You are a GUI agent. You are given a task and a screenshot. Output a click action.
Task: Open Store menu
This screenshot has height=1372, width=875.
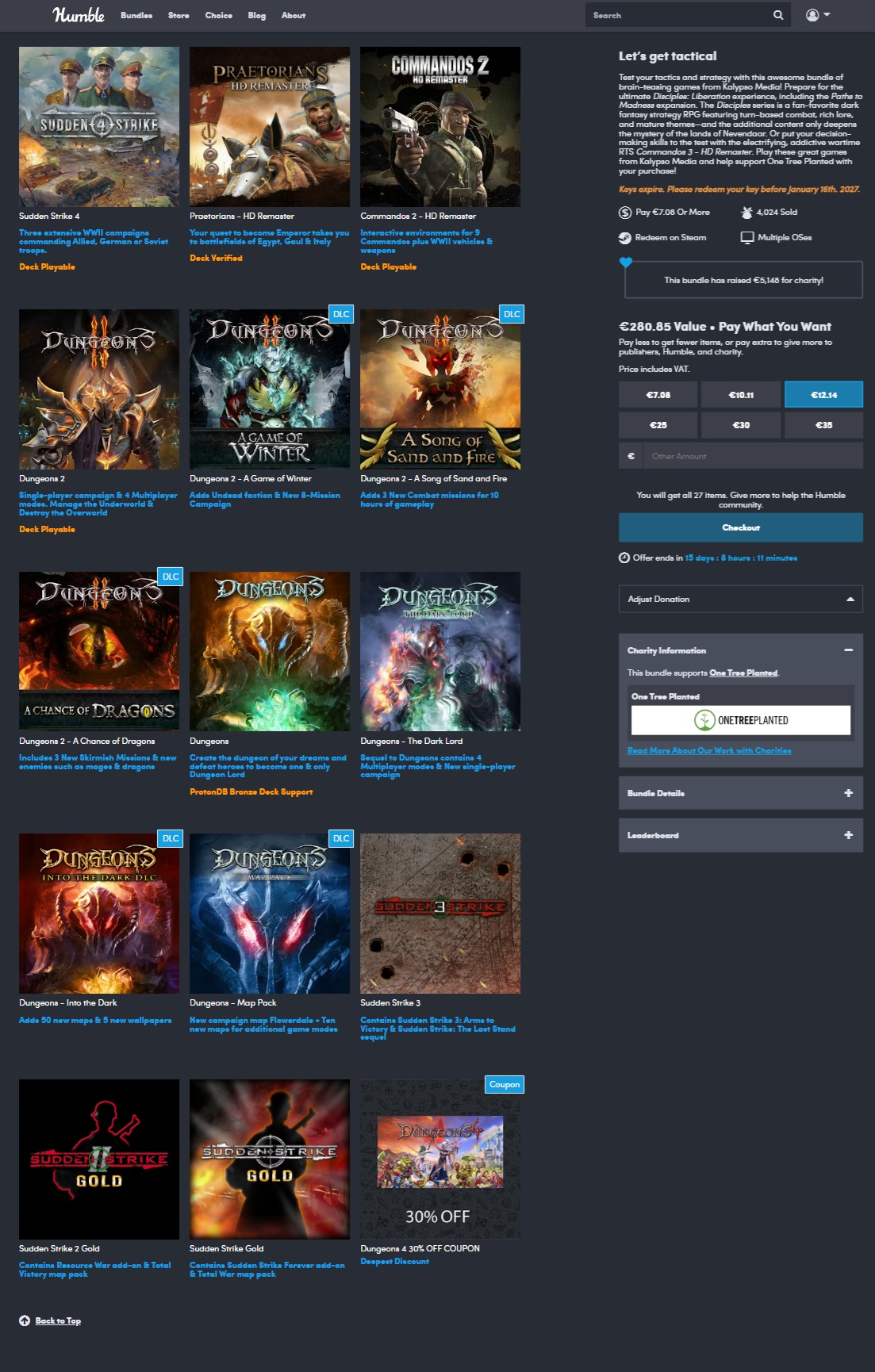point(178,15)
